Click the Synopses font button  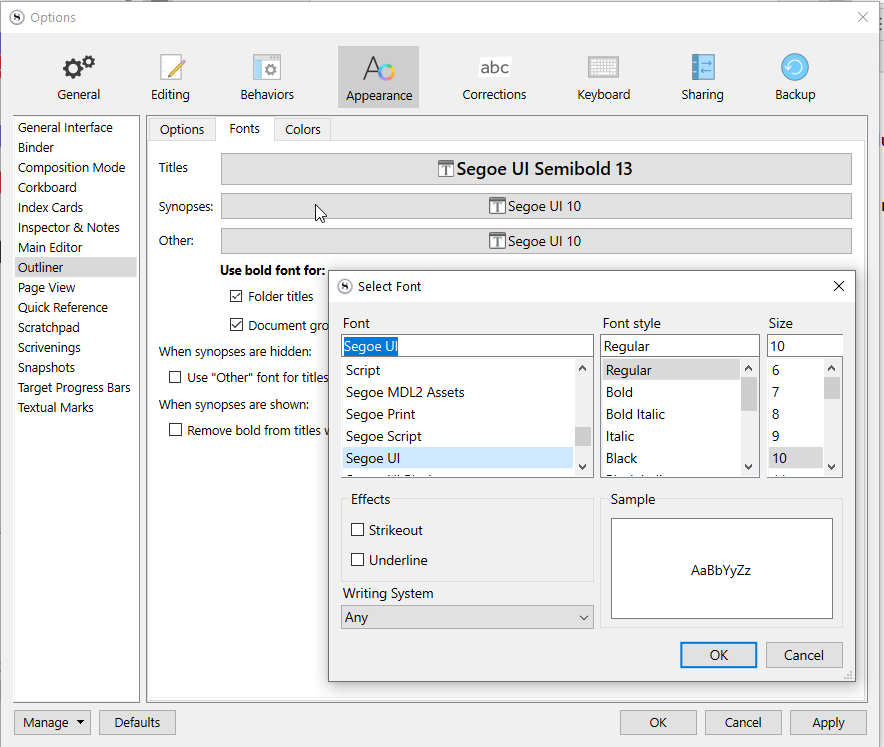[536, 206]
